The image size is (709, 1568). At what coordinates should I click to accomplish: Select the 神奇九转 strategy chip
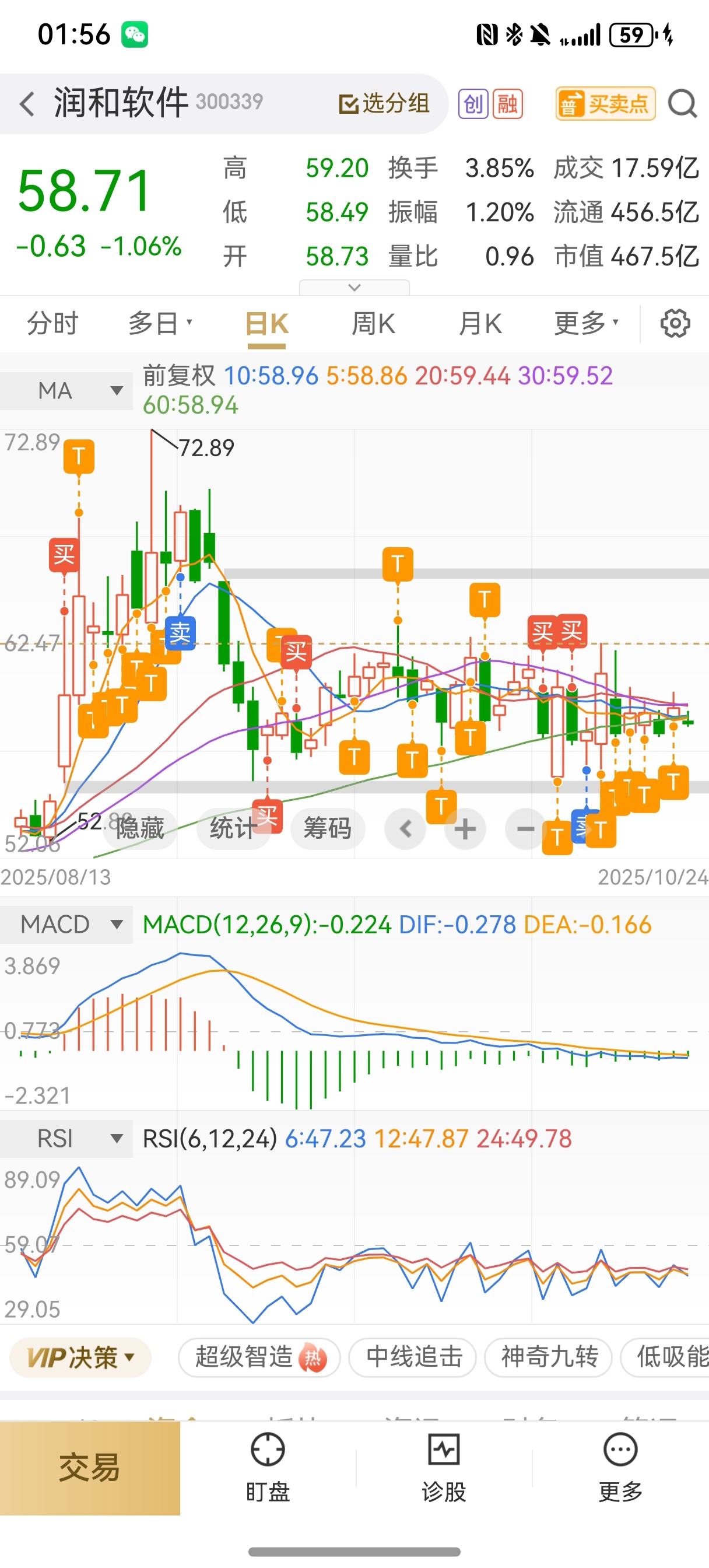548,1357
